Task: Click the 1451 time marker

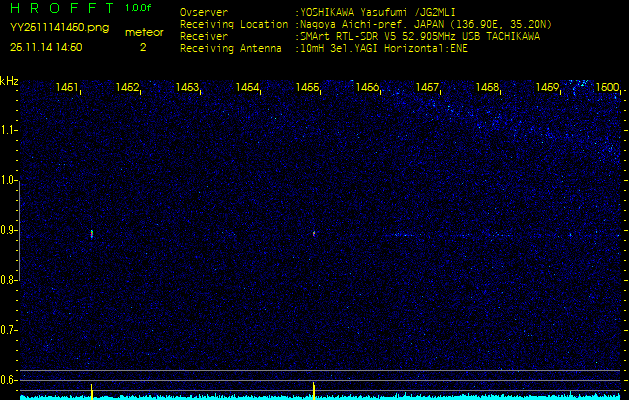Action: click(x=68, y=88)
